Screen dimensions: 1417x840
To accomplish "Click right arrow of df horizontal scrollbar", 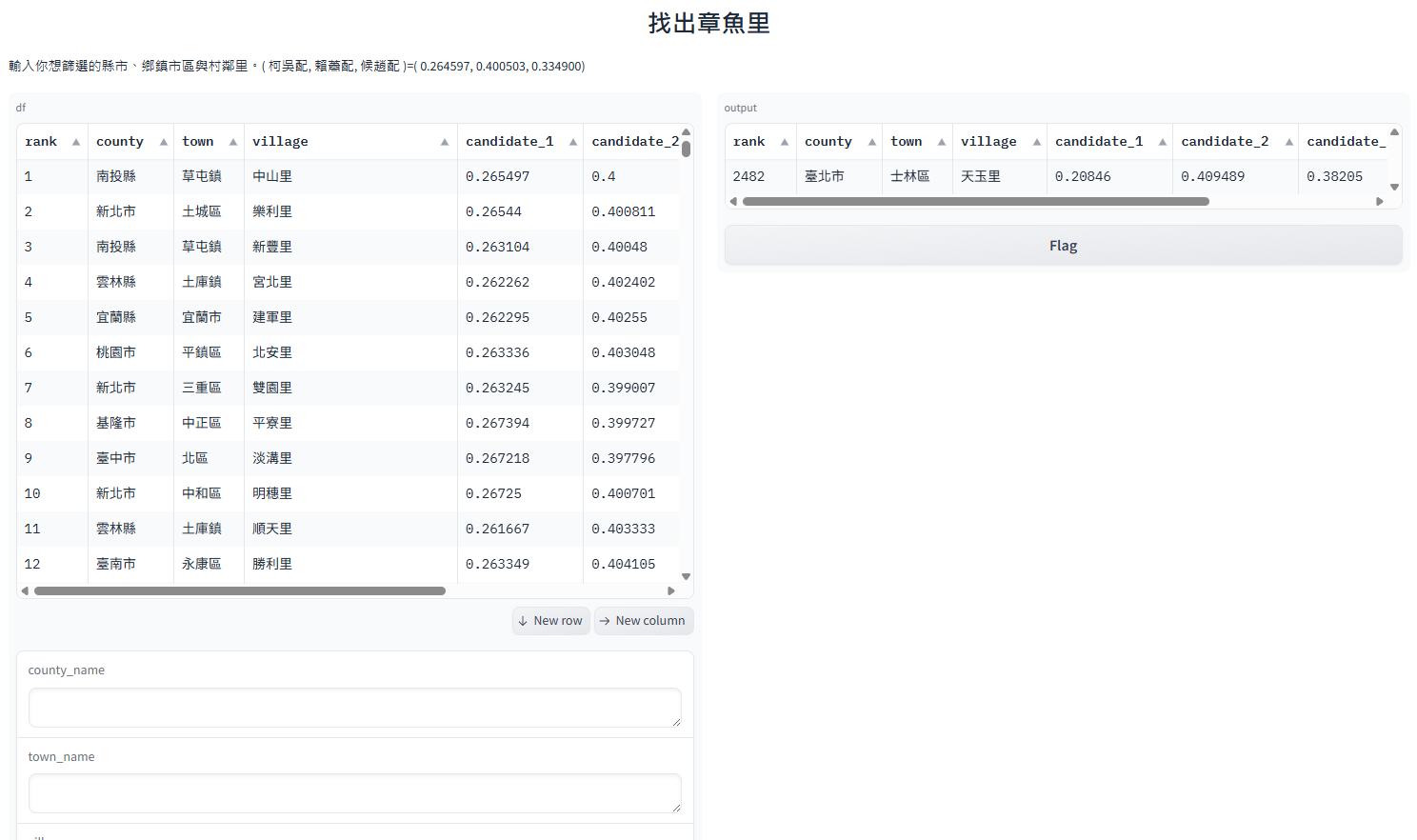I will 671,591.
